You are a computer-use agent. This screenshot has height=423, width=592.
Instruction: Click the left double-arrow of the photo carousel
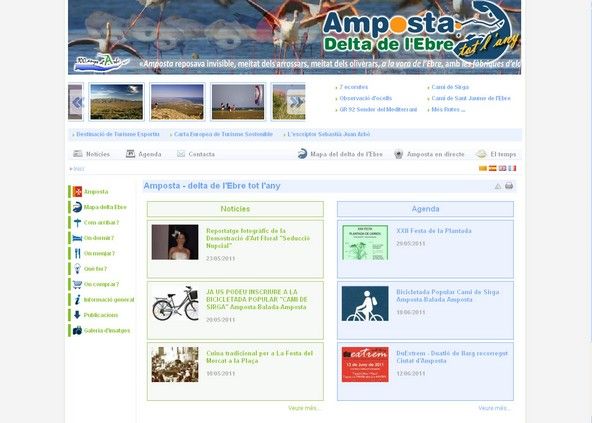click(x=77, y=102)
